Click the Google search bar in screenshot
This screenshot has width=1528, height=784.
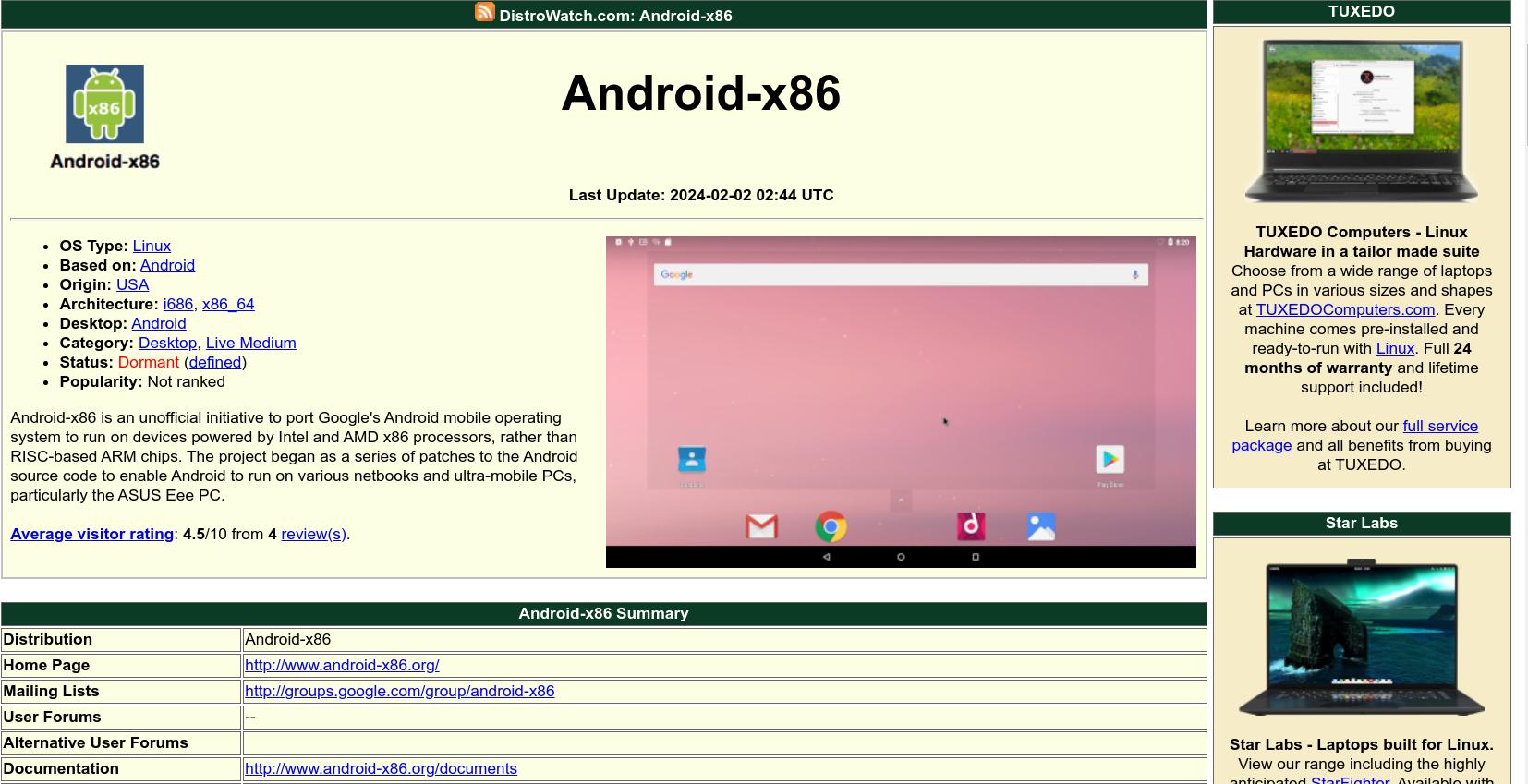coord(901,274)
